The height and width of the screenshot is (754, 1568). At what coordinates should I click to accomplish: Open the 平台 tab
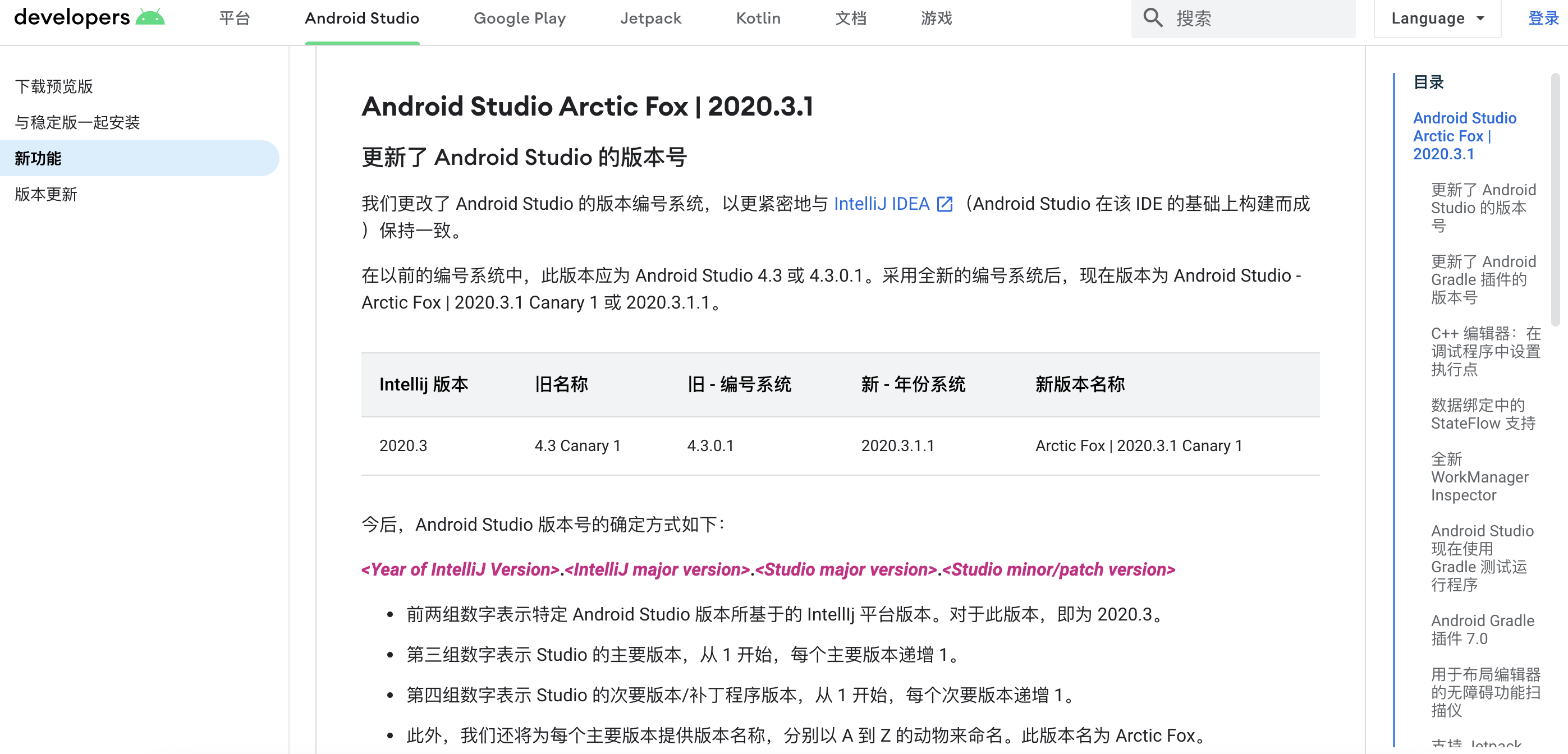[x=235, y=19]
